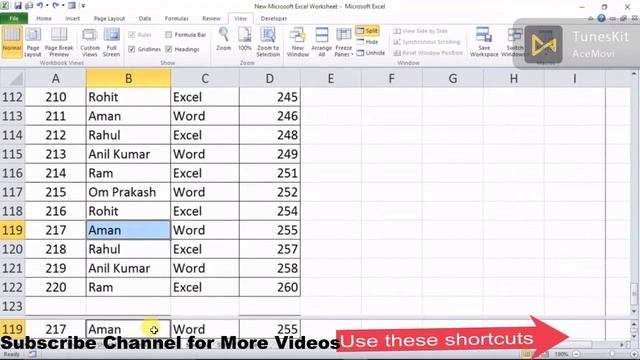Image resolution: width=640 pixels, height=360 pixels.
Task: Switch to the Home tab
Action: tap(44, 18)
